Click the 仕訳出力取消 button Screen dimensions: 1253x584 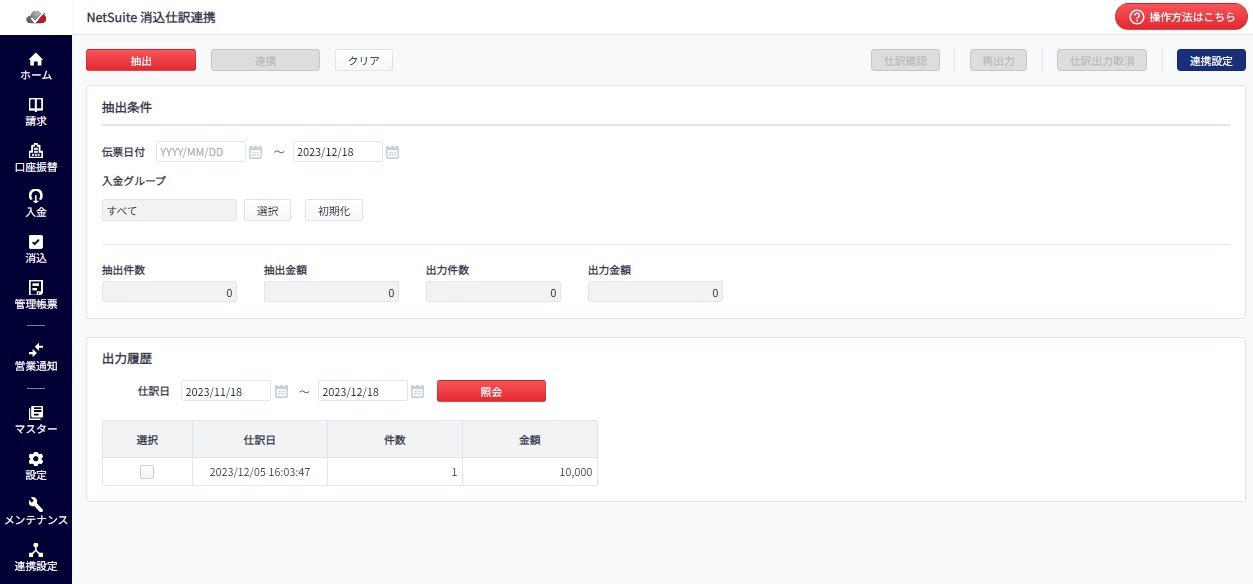point(1102,60)
